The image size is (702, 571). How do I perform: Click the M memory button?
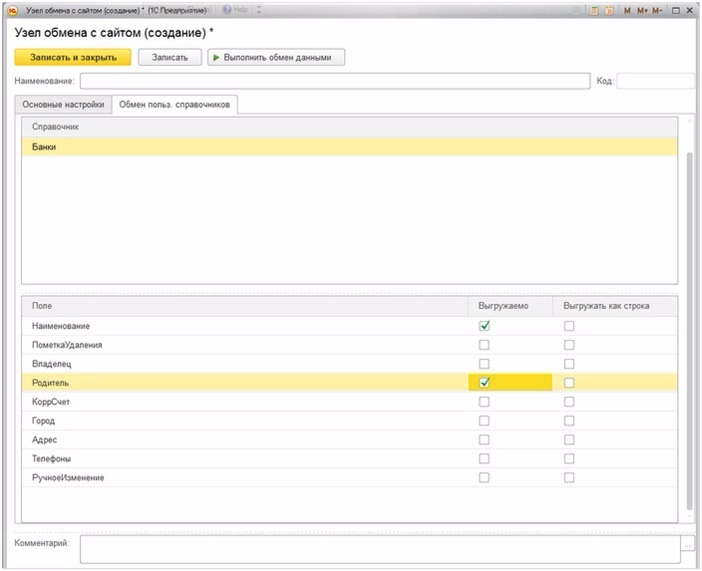coord(627,9)
